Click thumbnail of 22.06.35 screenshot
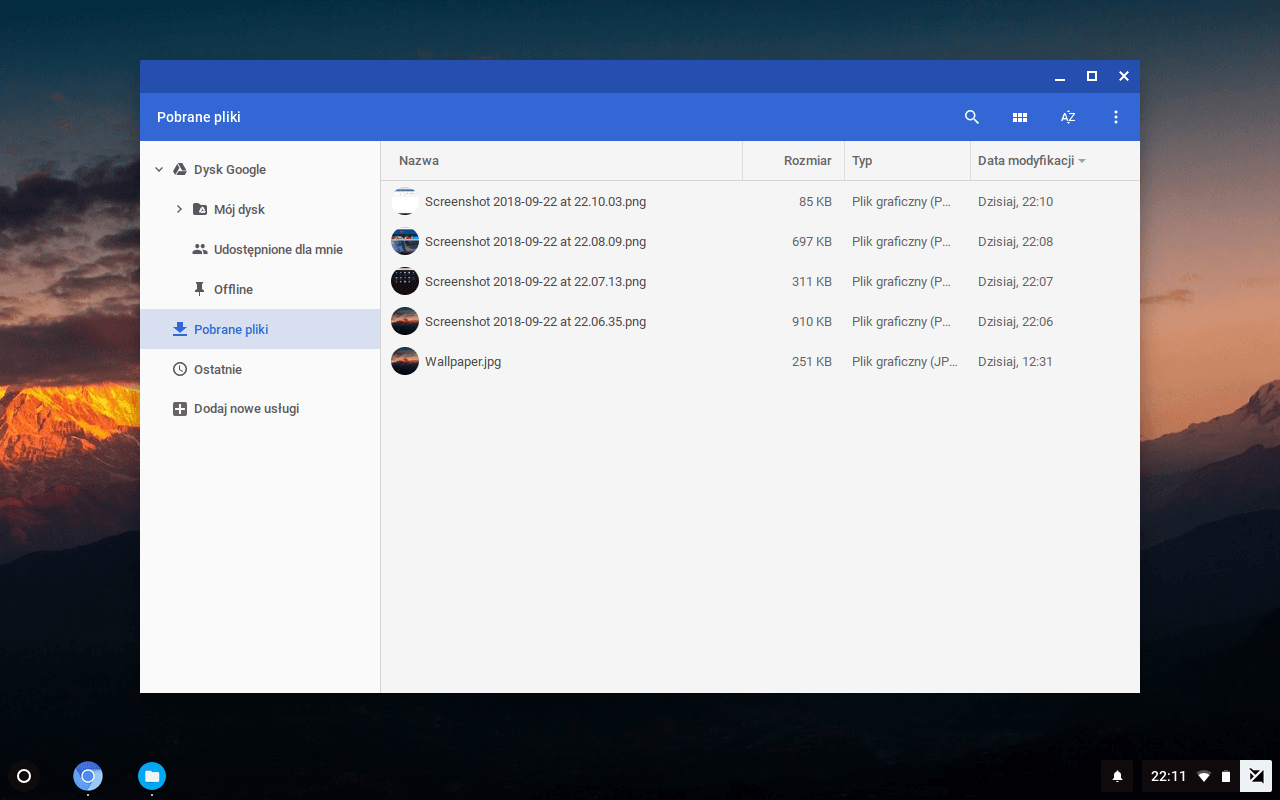Viewport: 1280px width, 800px height. 405,321
